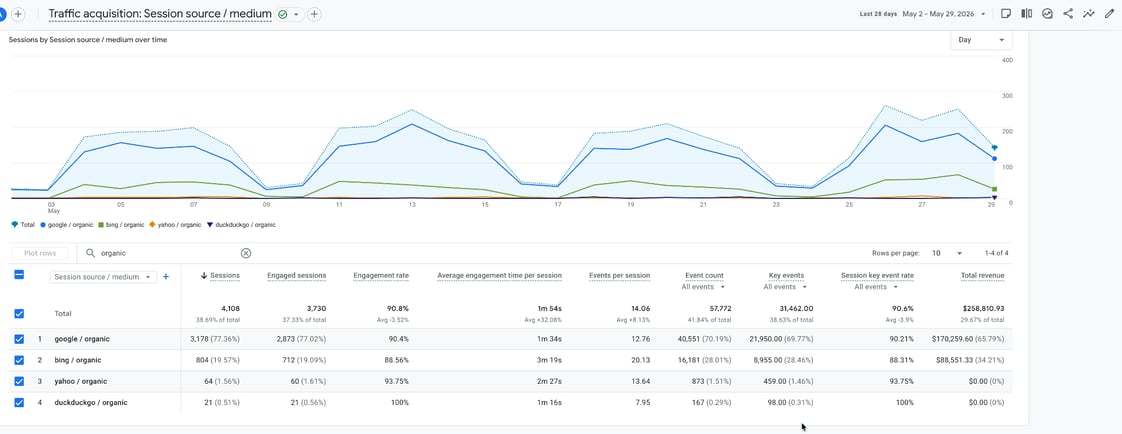Click plus icon left of report title
Image resolution: width=1122 pixels, height=434 pixels.
[x=18, y=14]
